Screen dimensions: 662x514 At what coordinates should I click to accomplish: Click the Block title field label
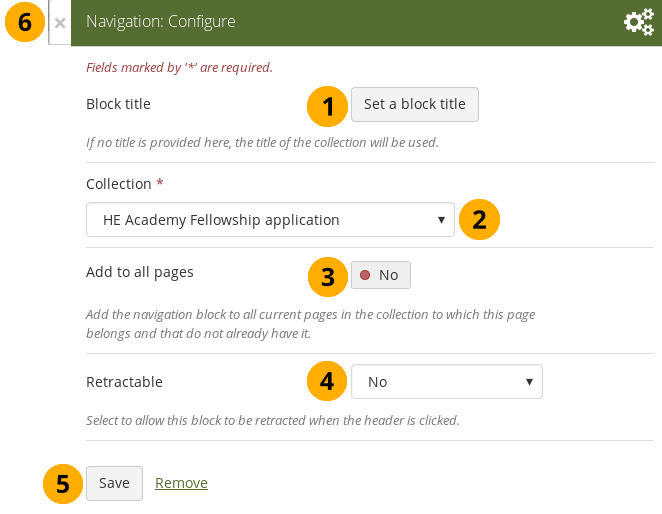coord(118,104)
